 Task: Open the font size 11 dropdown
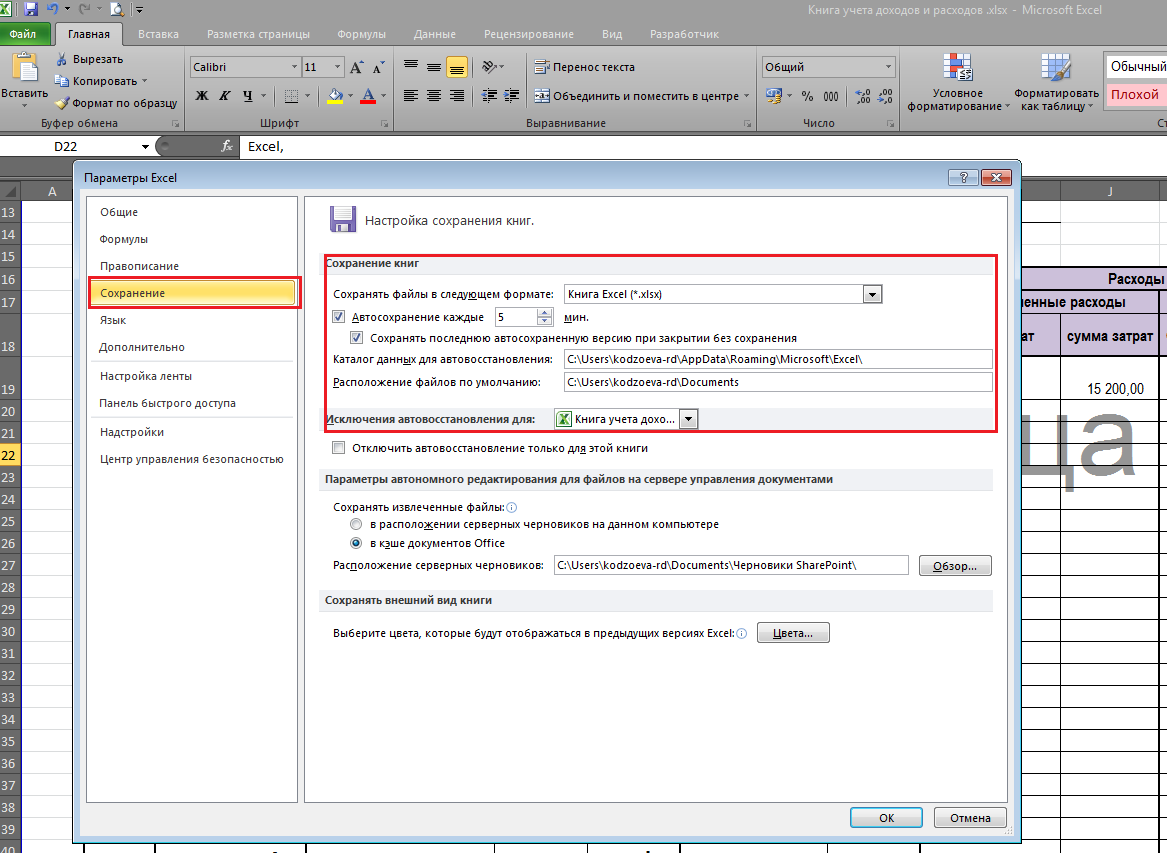pyautogui.click(x=337, y=67)
